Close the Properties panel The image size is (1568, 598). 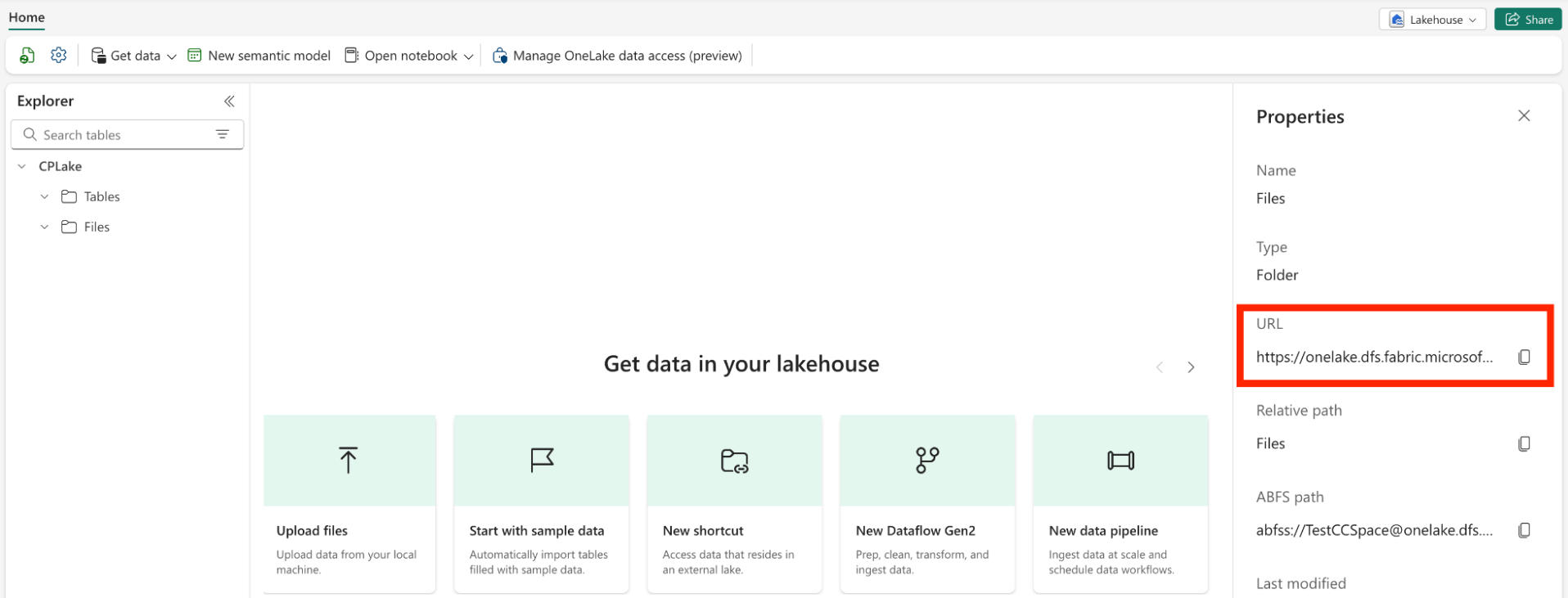click(x=1524, y=115)
